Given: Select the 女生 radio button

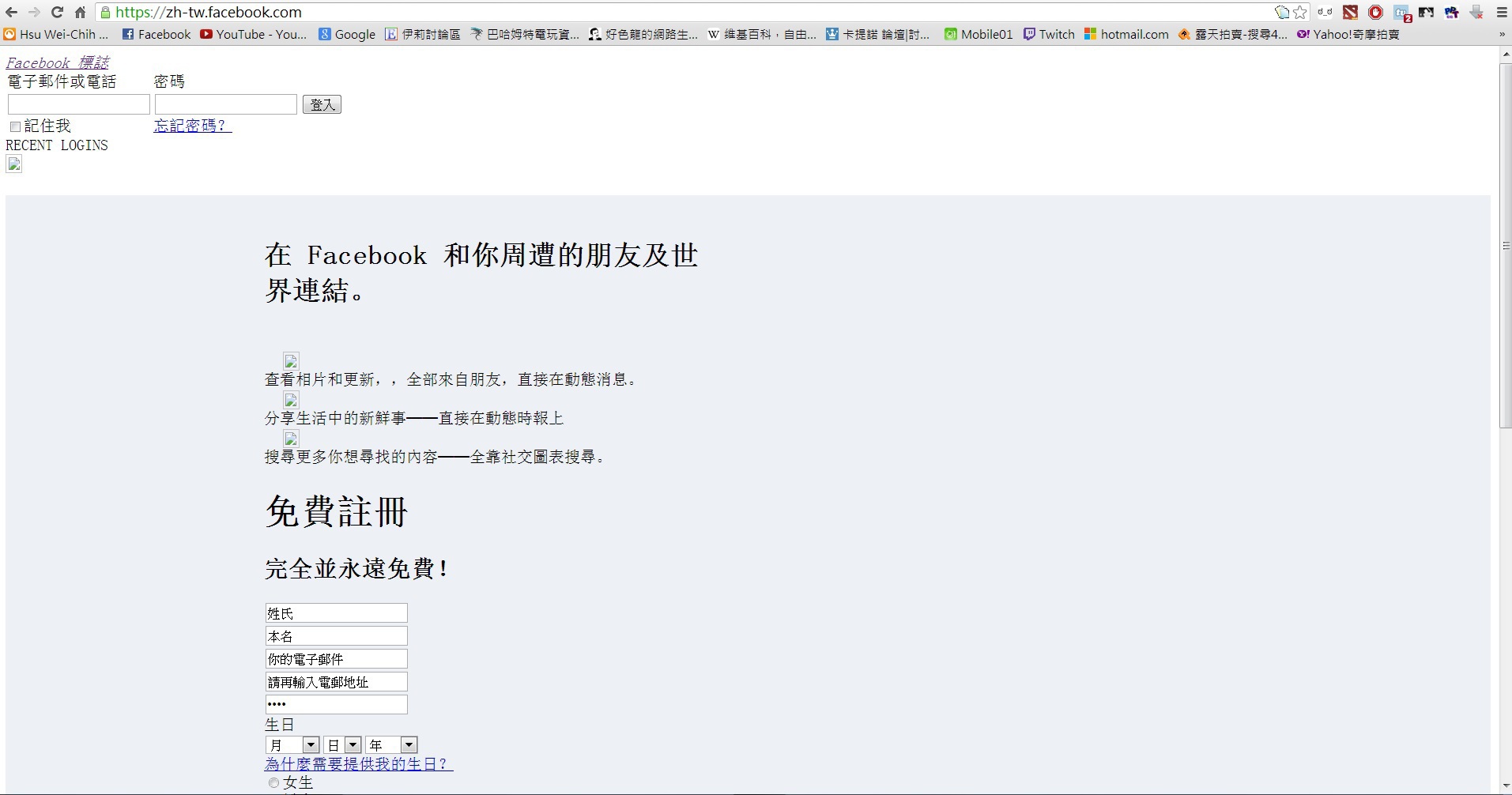Looking at the screenshot, I should point(273,783).
